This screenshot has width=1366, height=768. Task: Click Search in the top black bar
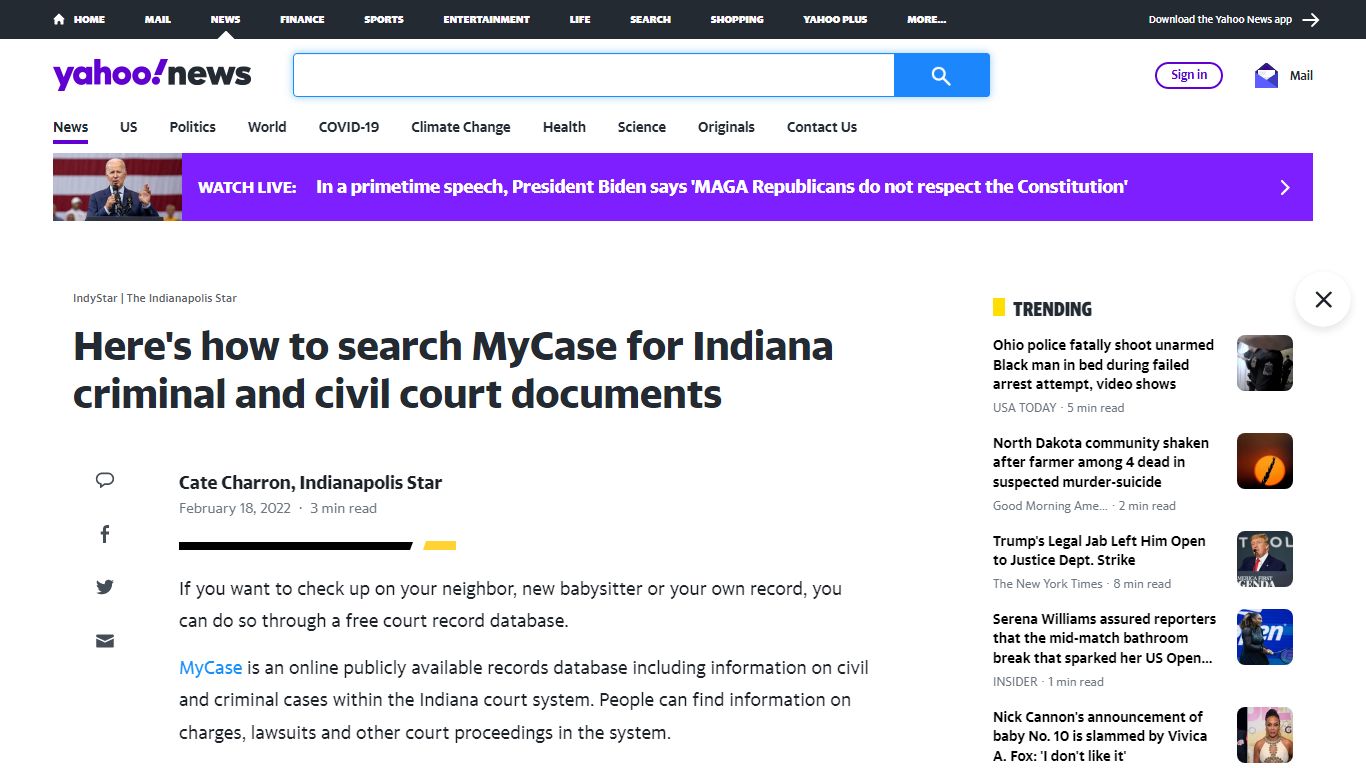pos(650,19)
